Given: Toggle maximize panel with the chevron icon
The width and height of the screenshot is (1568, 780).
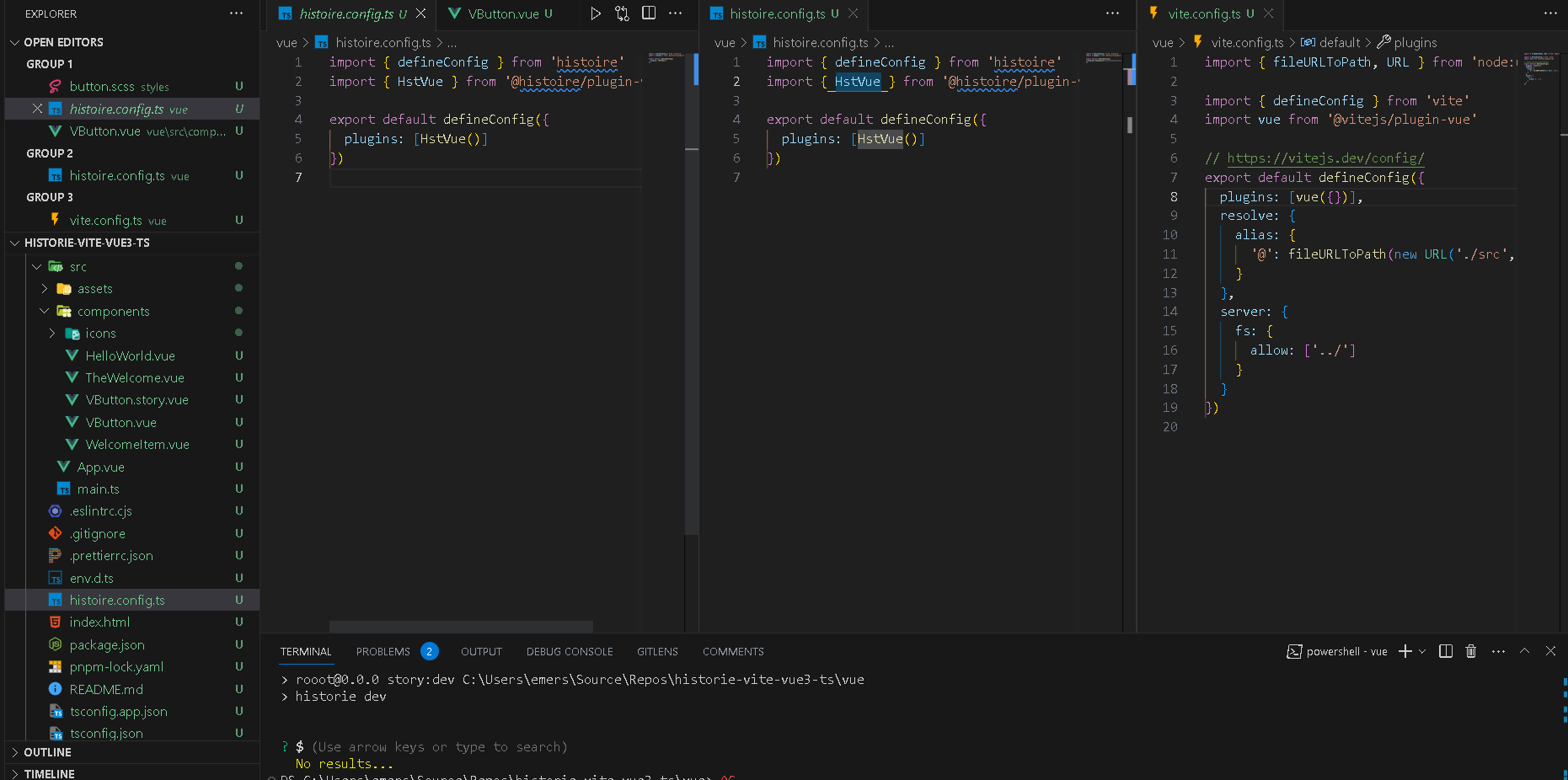Looking at the screenshot, I should pyautogui.click(x=1525, y=651).
